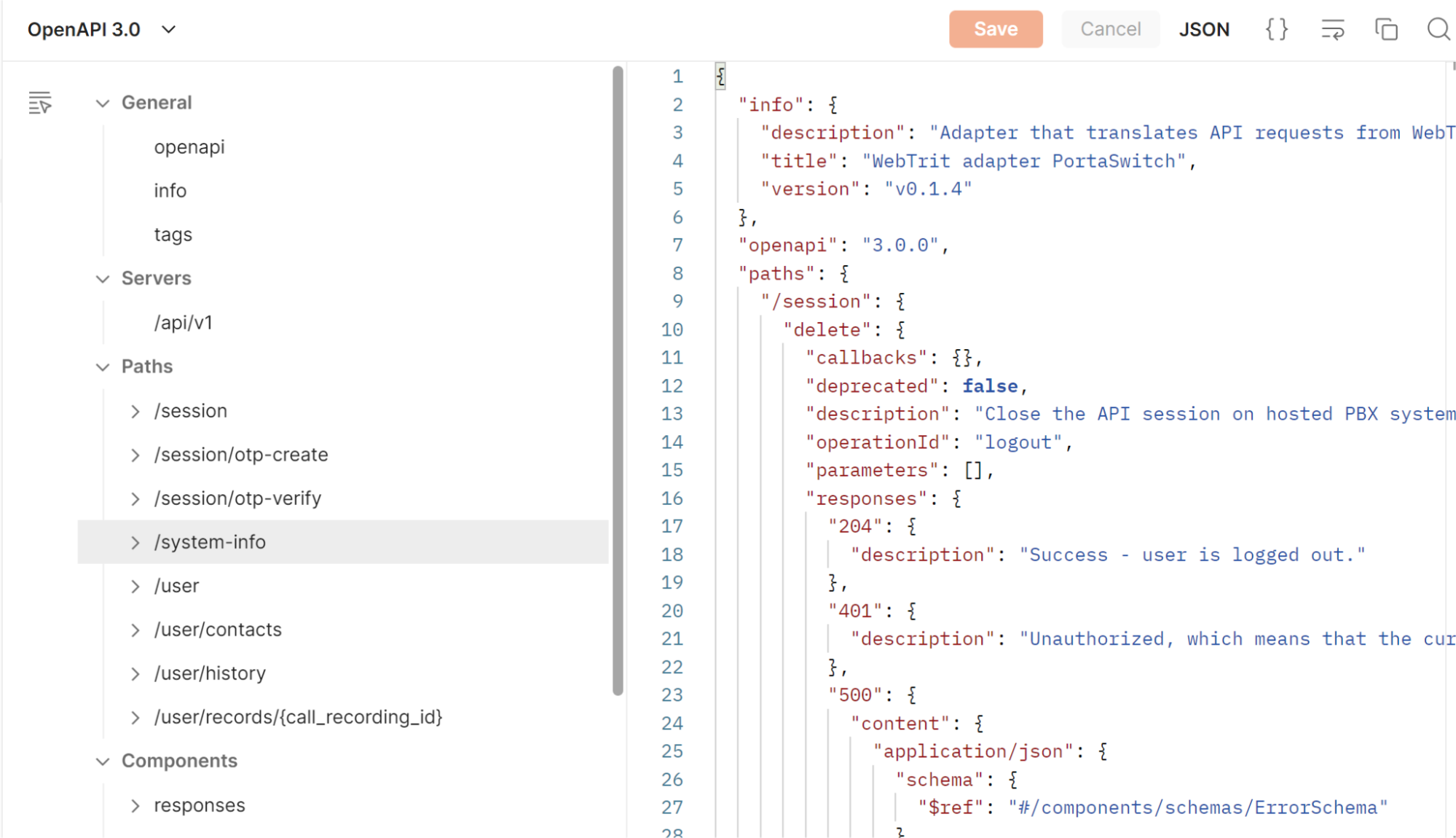The height and width of the screenshot is (838, 1456).
Task: Toggle word wrap icon in toolbar
Action: (x=1332, y=29)
